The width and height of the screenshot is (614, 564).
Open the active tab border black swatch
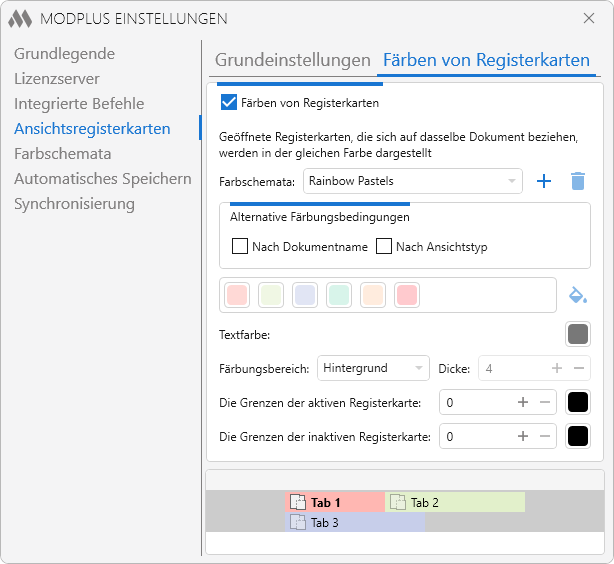pos(578,402)
